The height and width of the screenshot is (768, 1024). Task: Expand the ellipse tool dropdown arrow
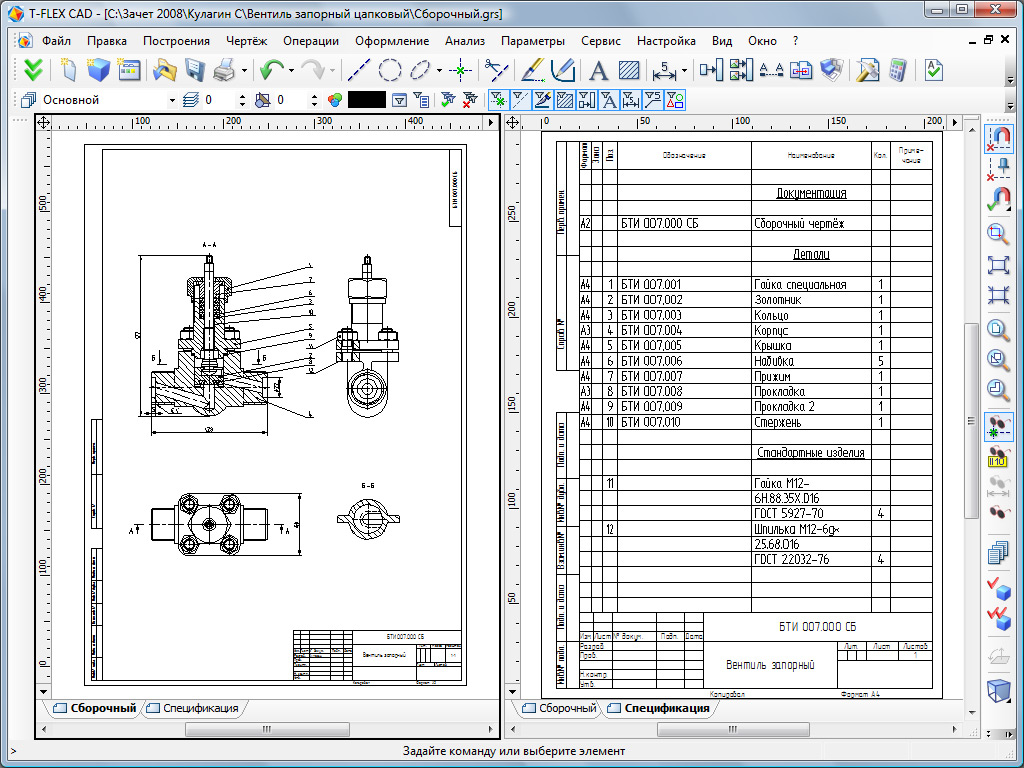[x=440, y=70]
